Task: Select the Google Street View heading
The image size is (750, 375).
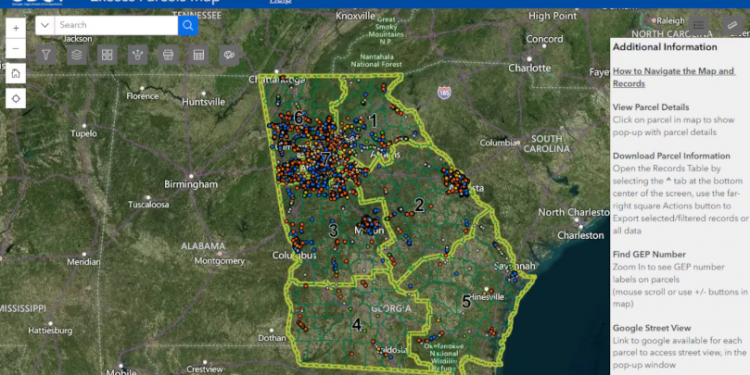Action: point(652,328)
